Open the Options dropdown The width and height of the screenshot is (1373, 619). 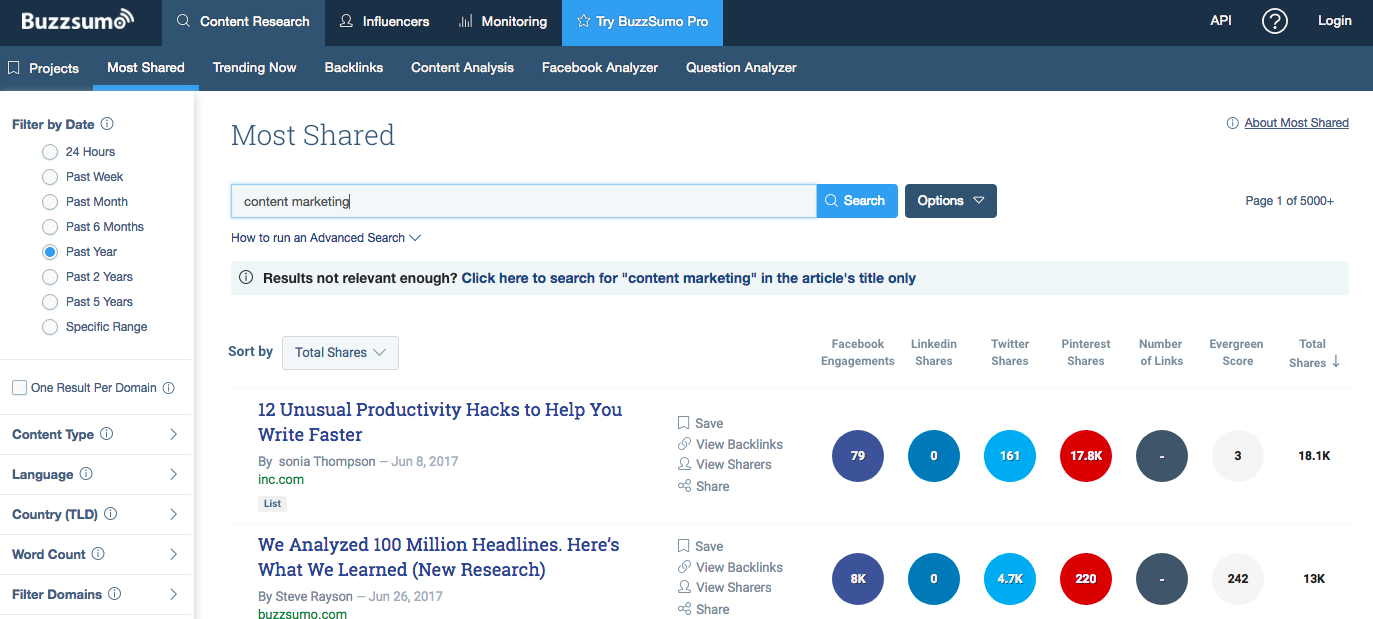coord(951,201)
